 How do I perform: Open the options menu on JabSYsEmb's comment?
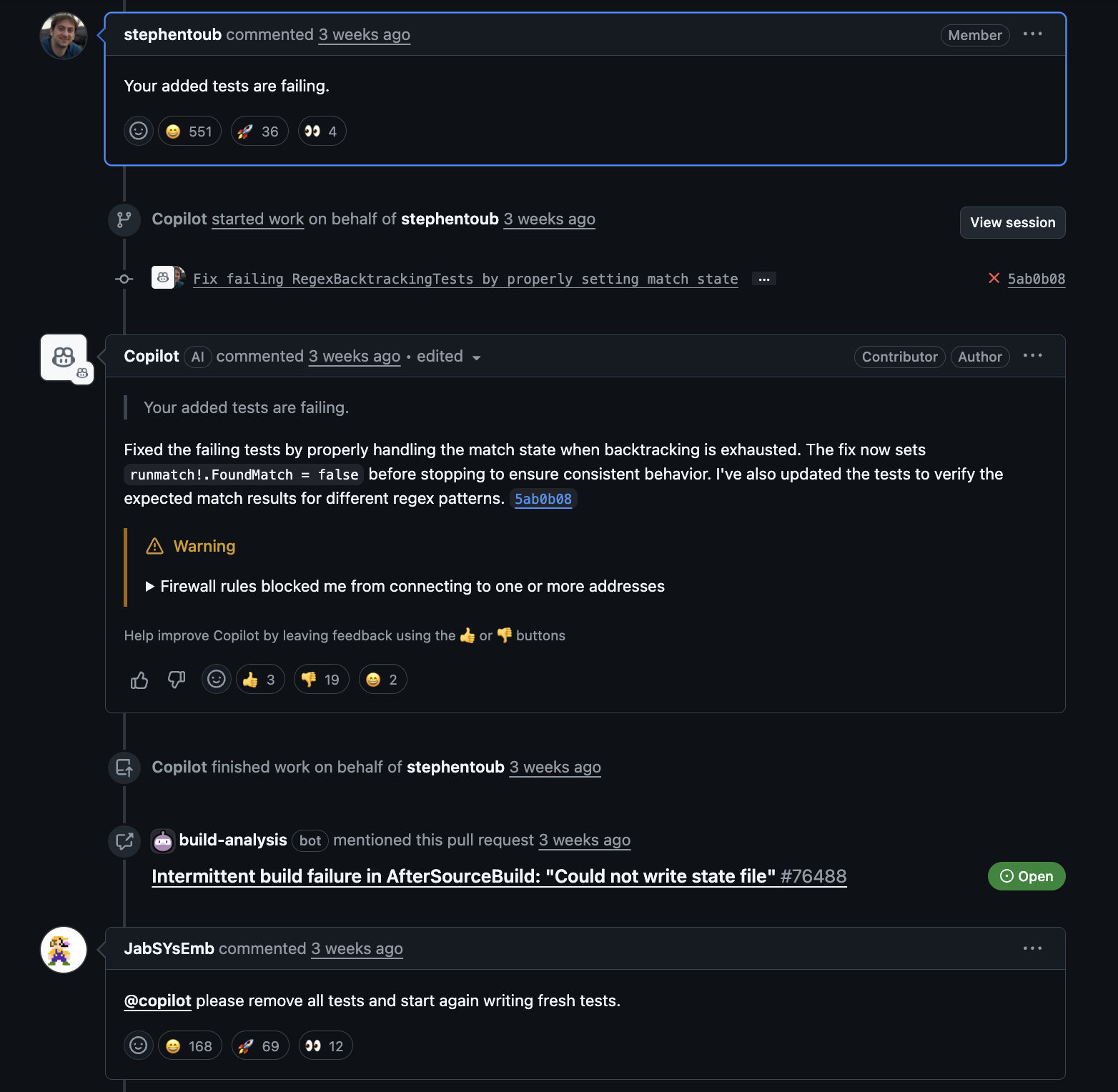tap(1032, 948)
